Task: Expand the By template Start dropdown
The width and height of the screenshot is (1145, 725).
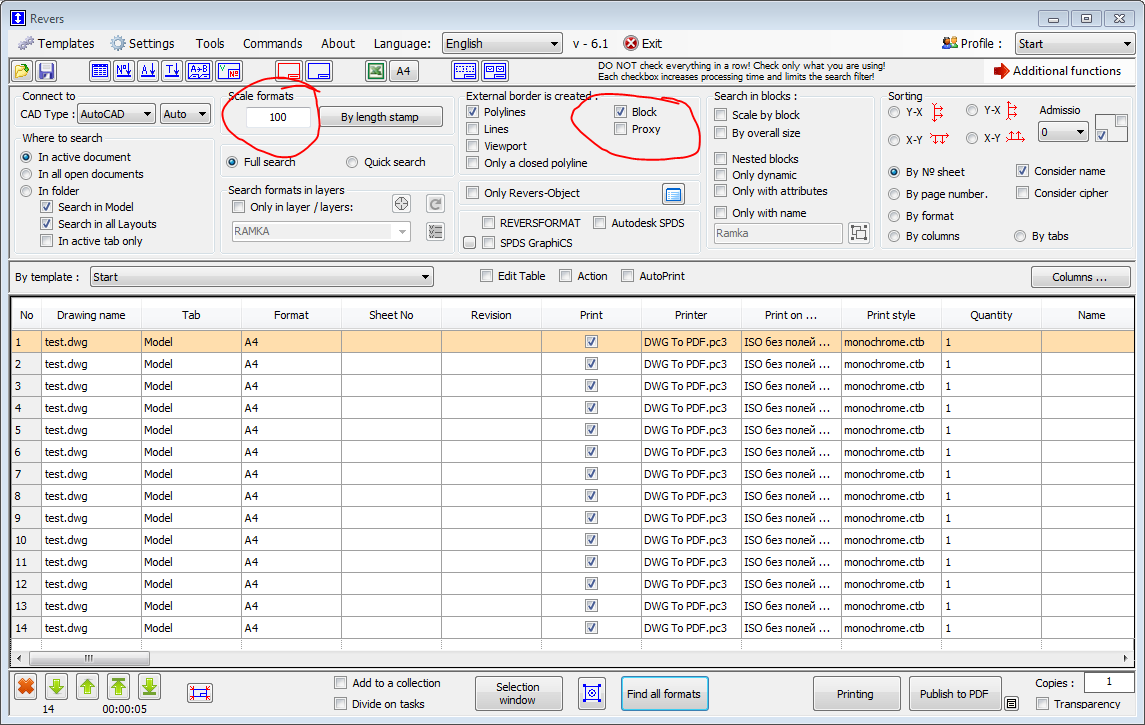Action: click(261, 277)
